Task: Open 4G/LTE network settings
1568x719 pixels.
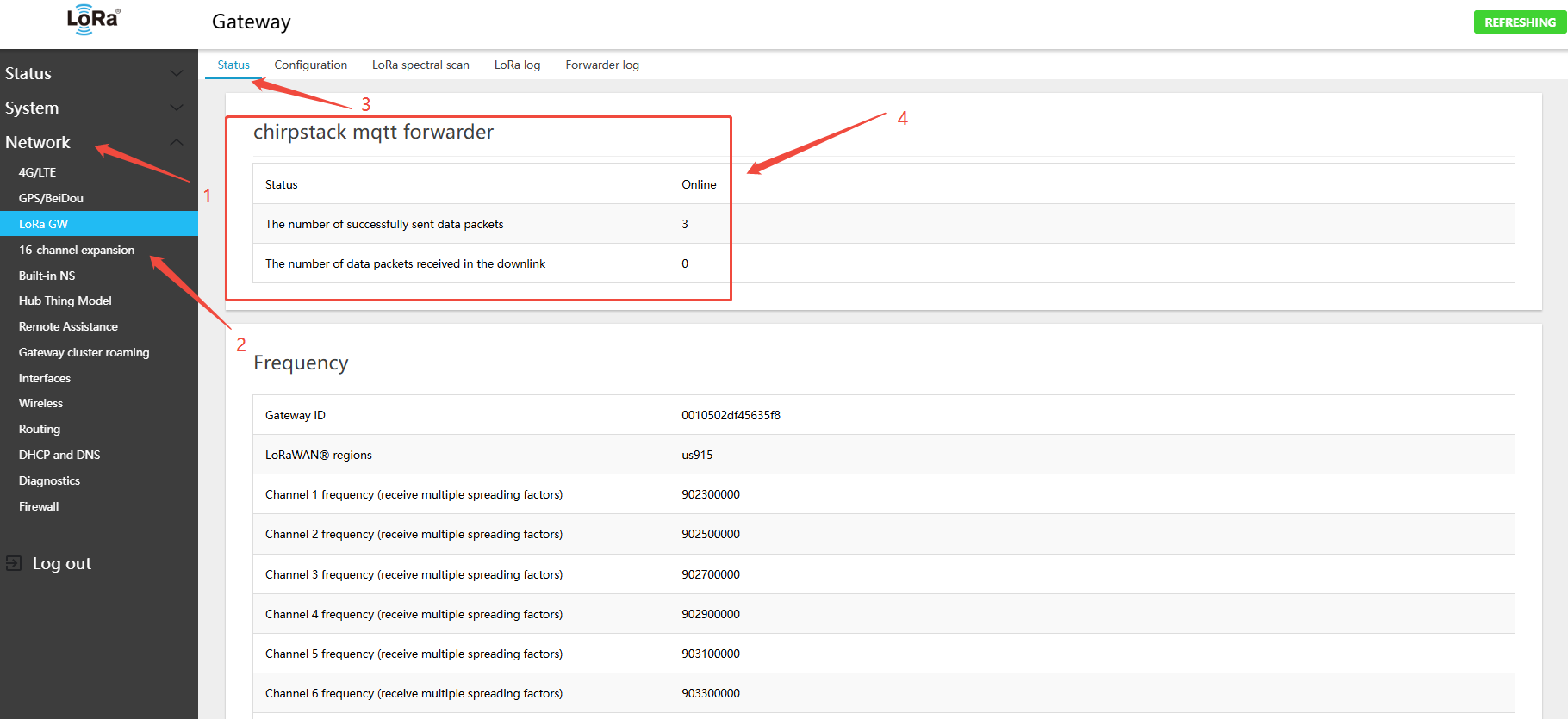Action: [37, 172]
